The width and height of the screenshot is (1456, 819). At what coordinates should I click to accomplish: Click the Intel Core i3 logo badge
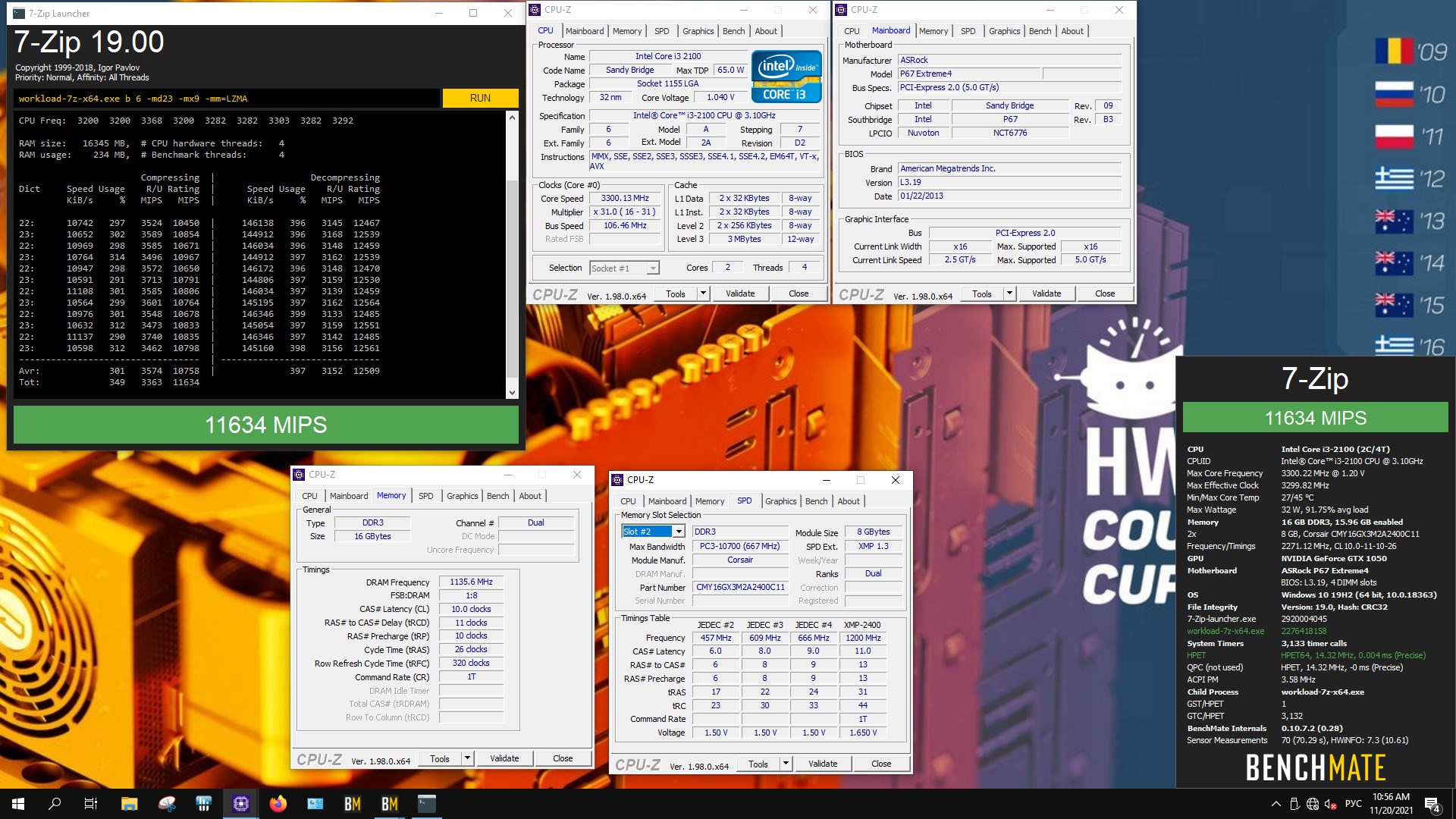point(786,76)
